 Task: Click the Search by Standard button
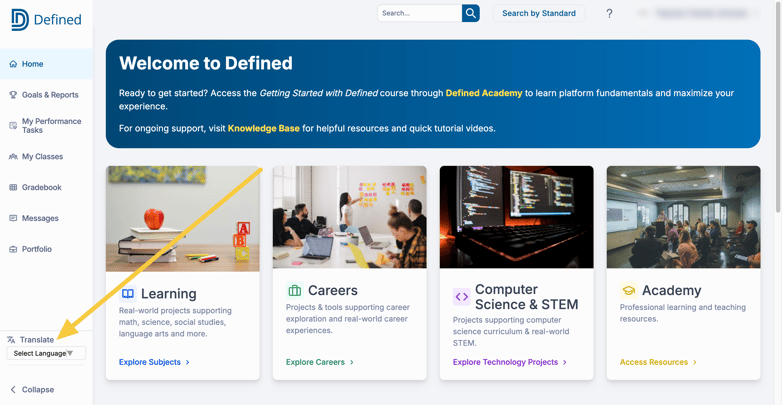coord(538,13)
